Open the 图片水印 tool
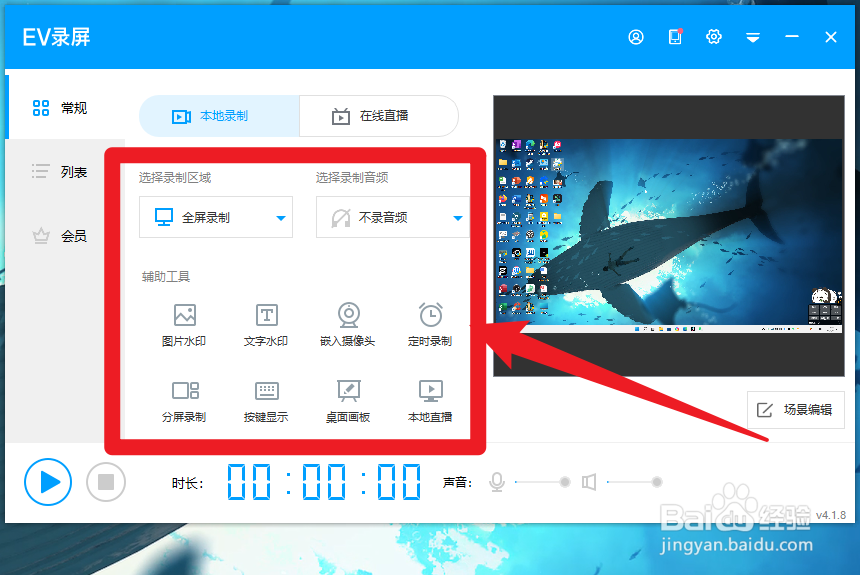 coord(184,325)
